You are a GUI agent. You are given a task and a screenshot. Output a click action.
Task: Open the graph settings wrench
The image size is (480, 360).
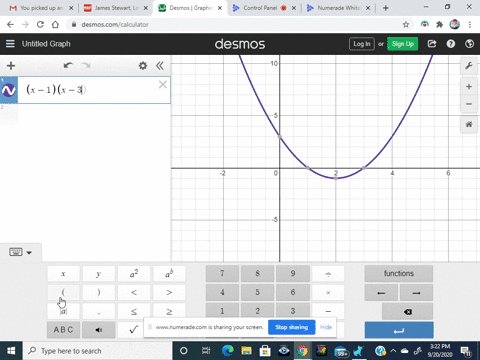point(469,66)
